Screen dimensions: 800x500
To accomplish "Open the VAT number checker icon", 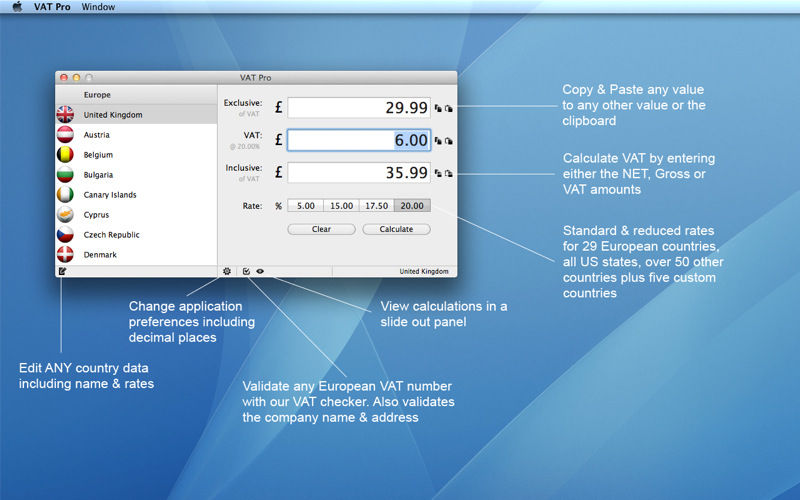I will (246, 271).
